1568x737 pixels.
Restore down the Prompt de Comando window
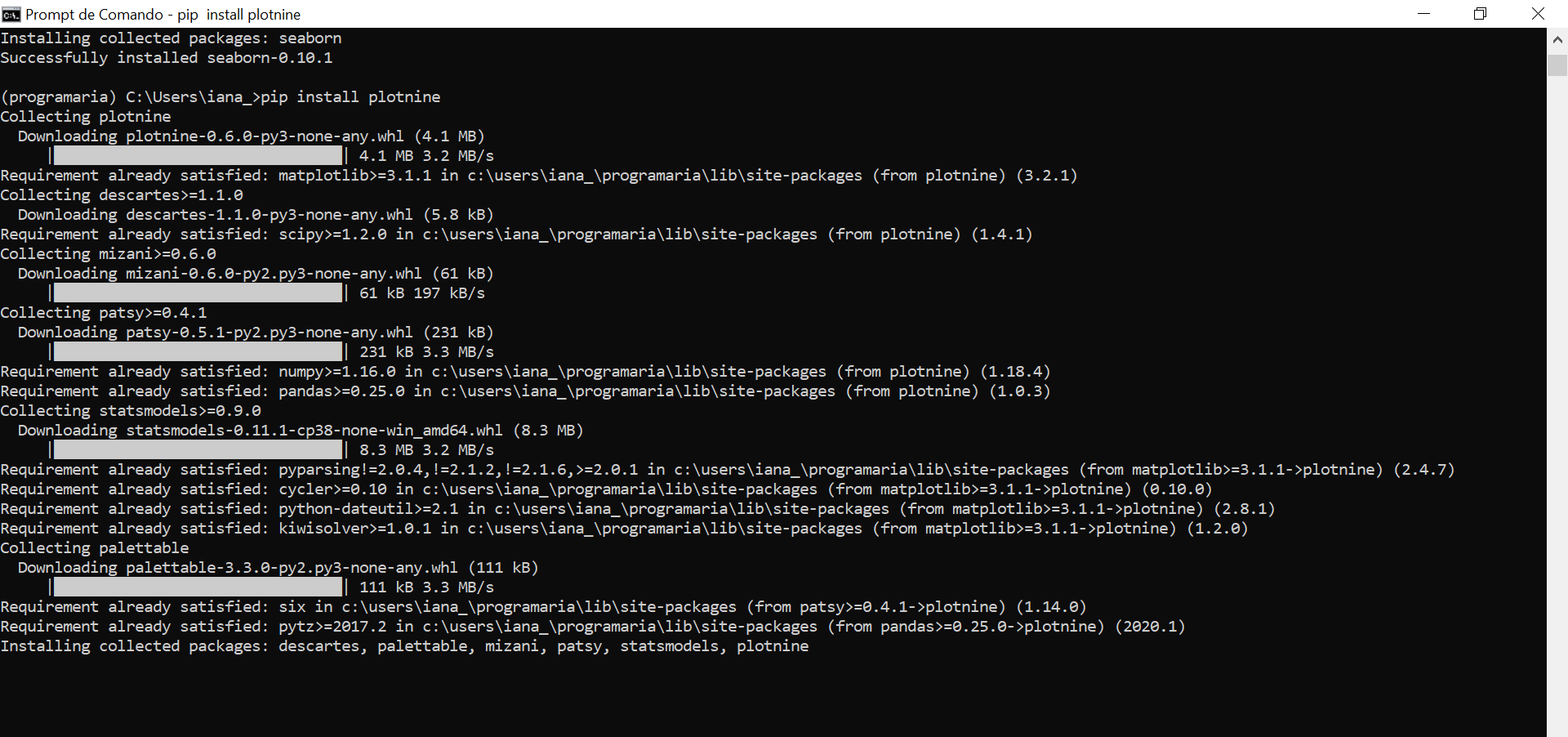click(x=1480, y=14)
